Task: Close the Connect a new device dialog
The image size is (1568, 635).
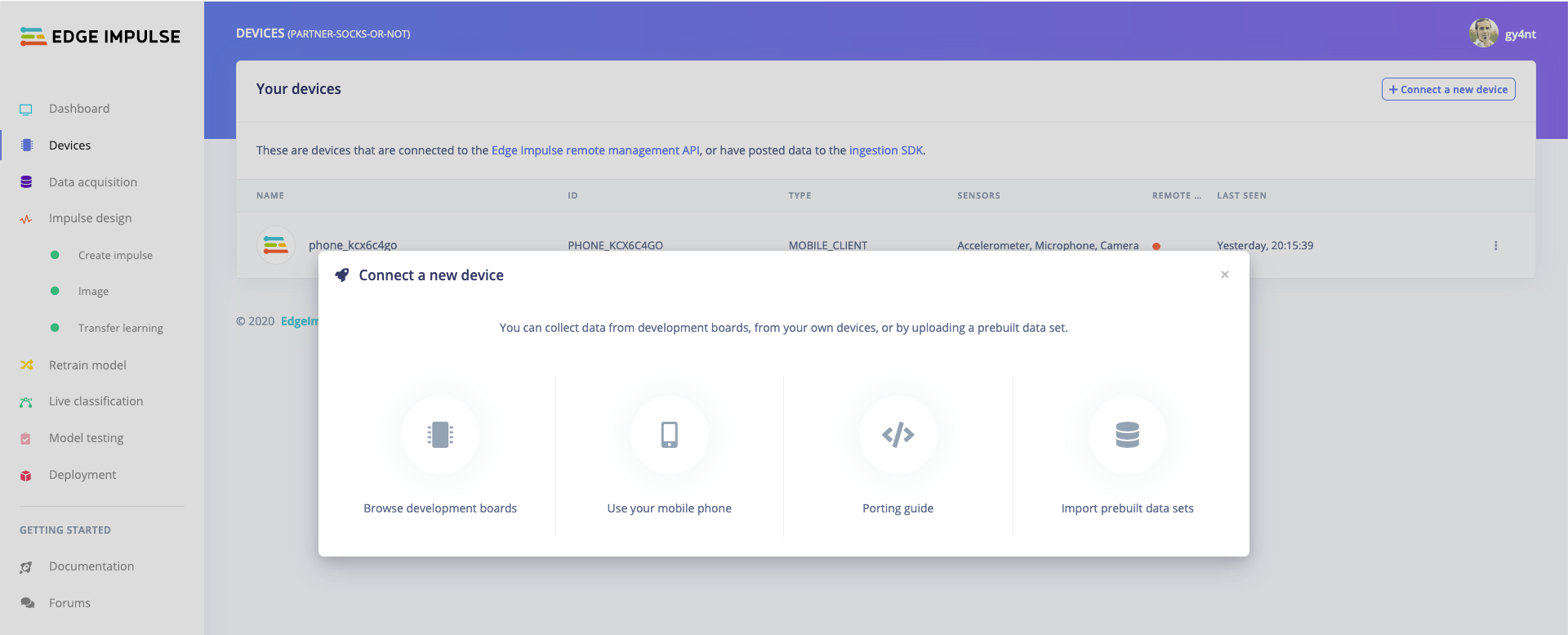Action: pos(1224,275)
